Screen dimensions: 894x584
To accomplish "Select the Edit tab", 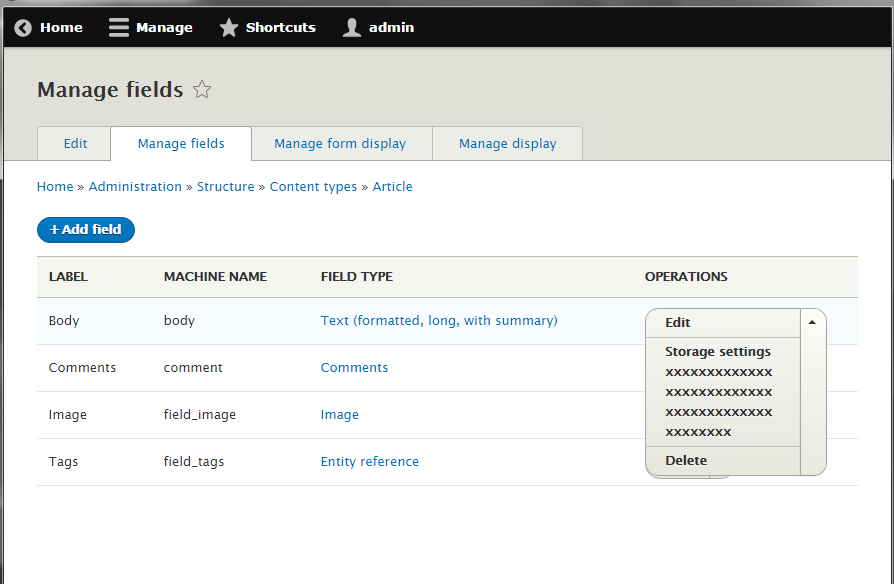I will point(73,143).
